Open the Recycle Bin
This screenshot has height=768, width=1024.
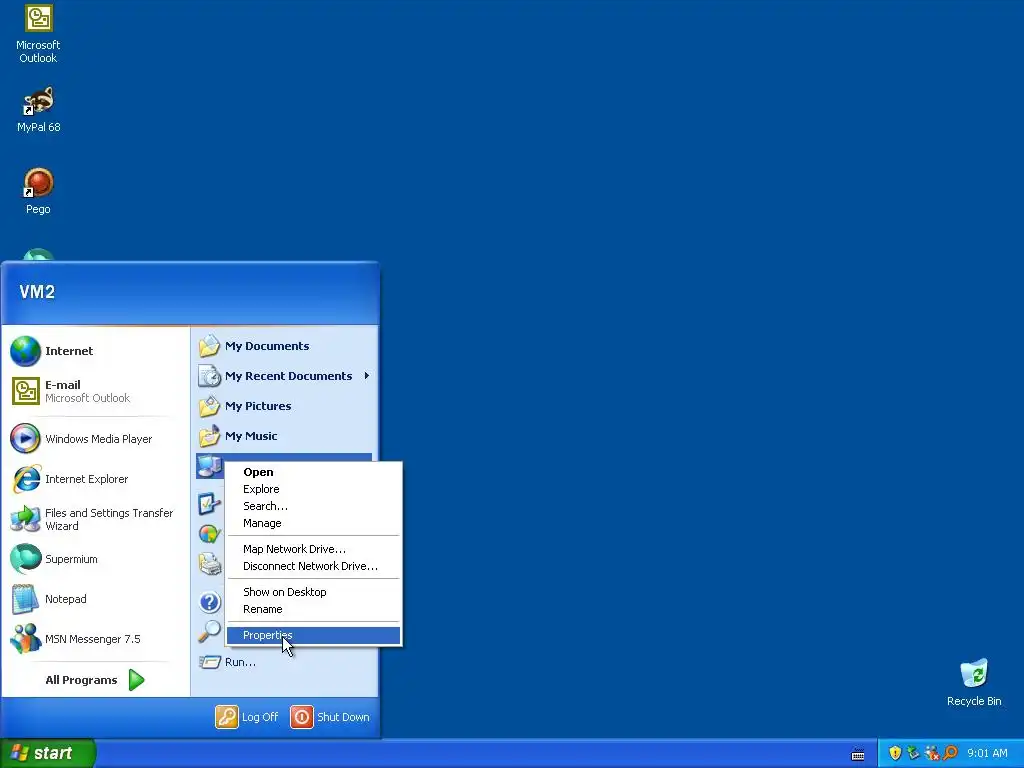tap(974, 682)
